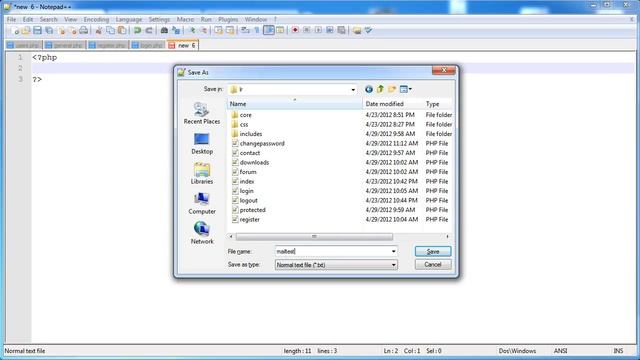
Task: Select the downloads PHP file
Action: coord(254,162)
